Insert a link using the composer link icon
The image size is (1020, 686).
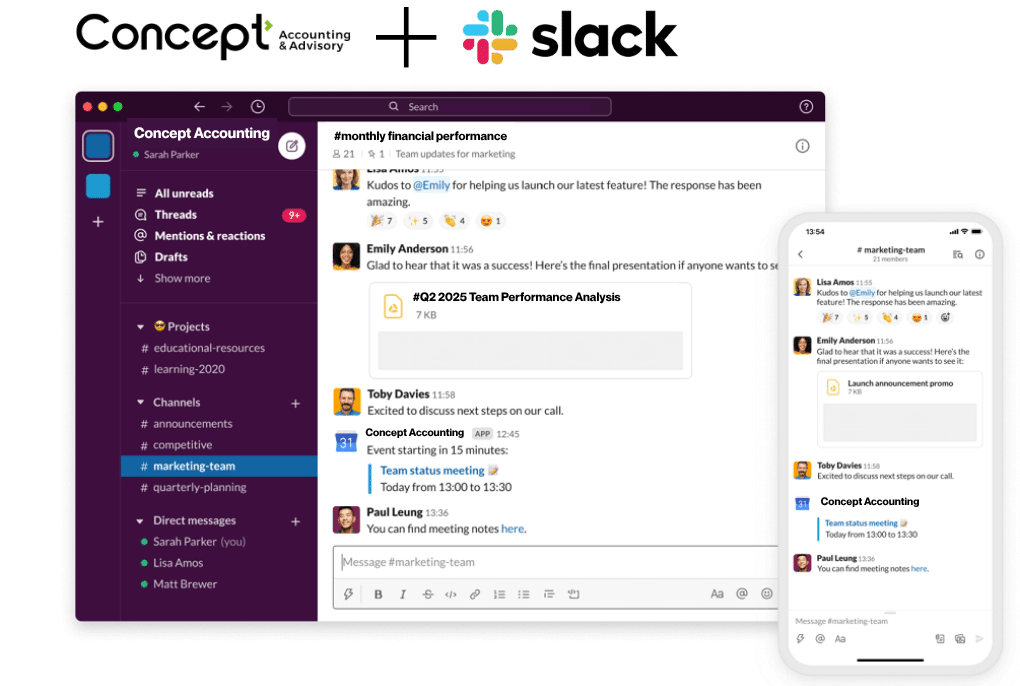pos(476,593)
